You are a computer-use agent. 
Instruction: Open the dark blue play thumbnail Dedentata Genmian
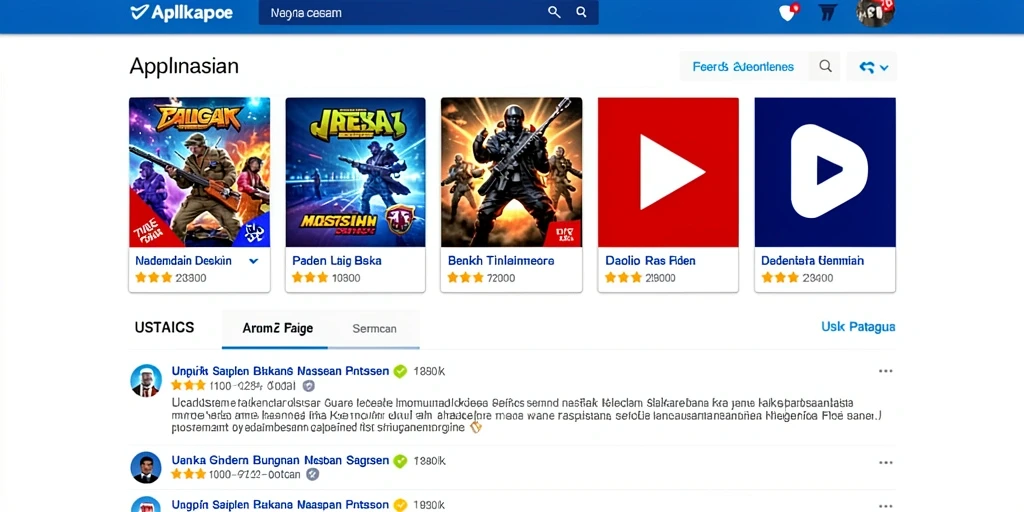(825, 172)
